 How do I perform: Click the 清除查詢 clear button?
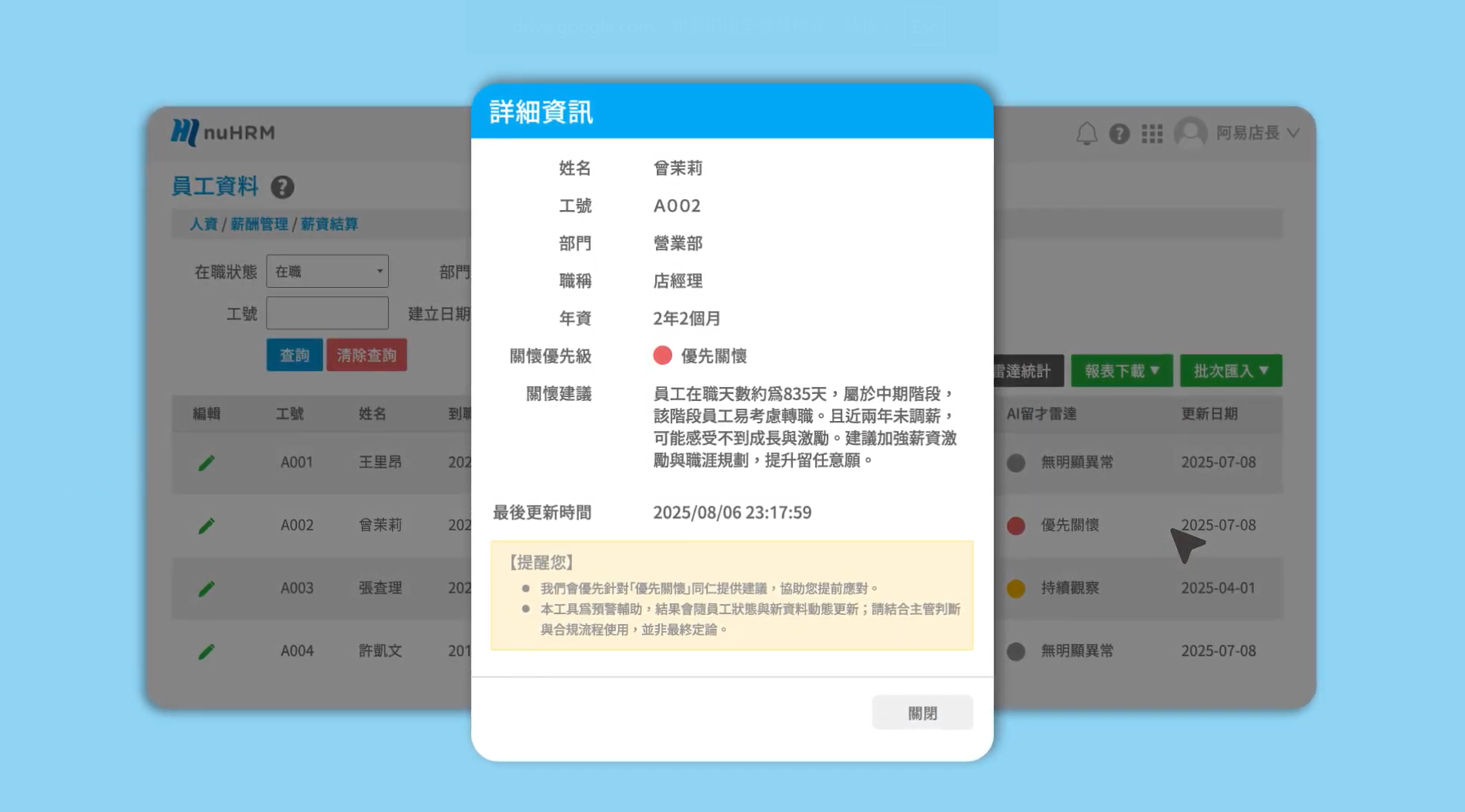366,355
